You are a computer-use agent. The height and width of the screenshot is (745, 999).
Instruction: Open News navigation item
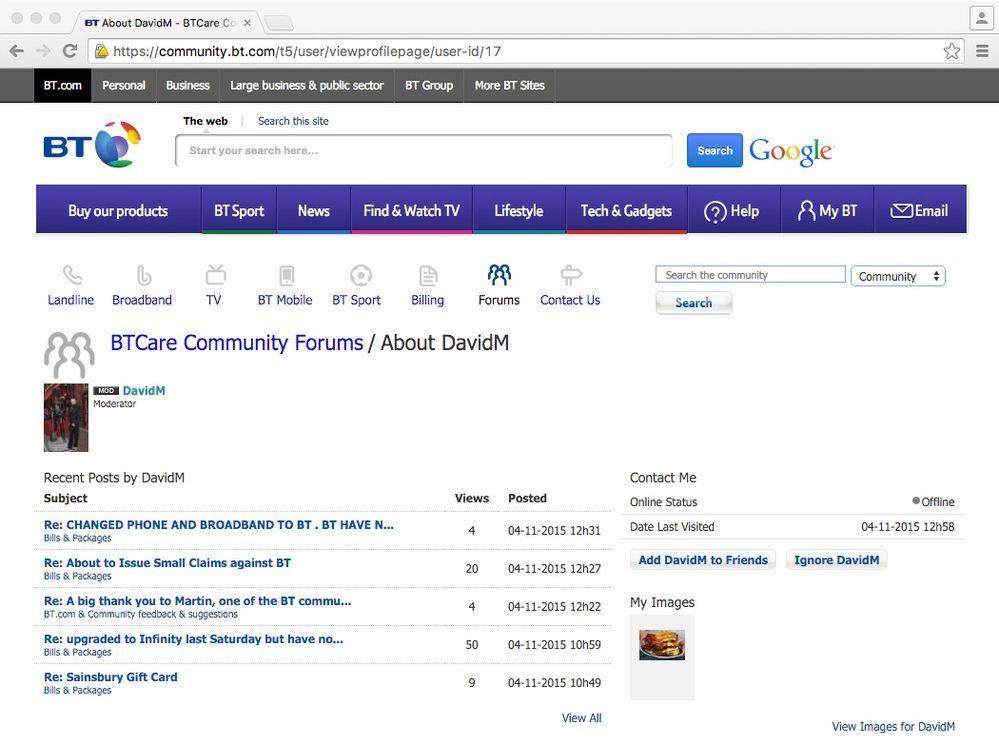click(x=313, y=210)
